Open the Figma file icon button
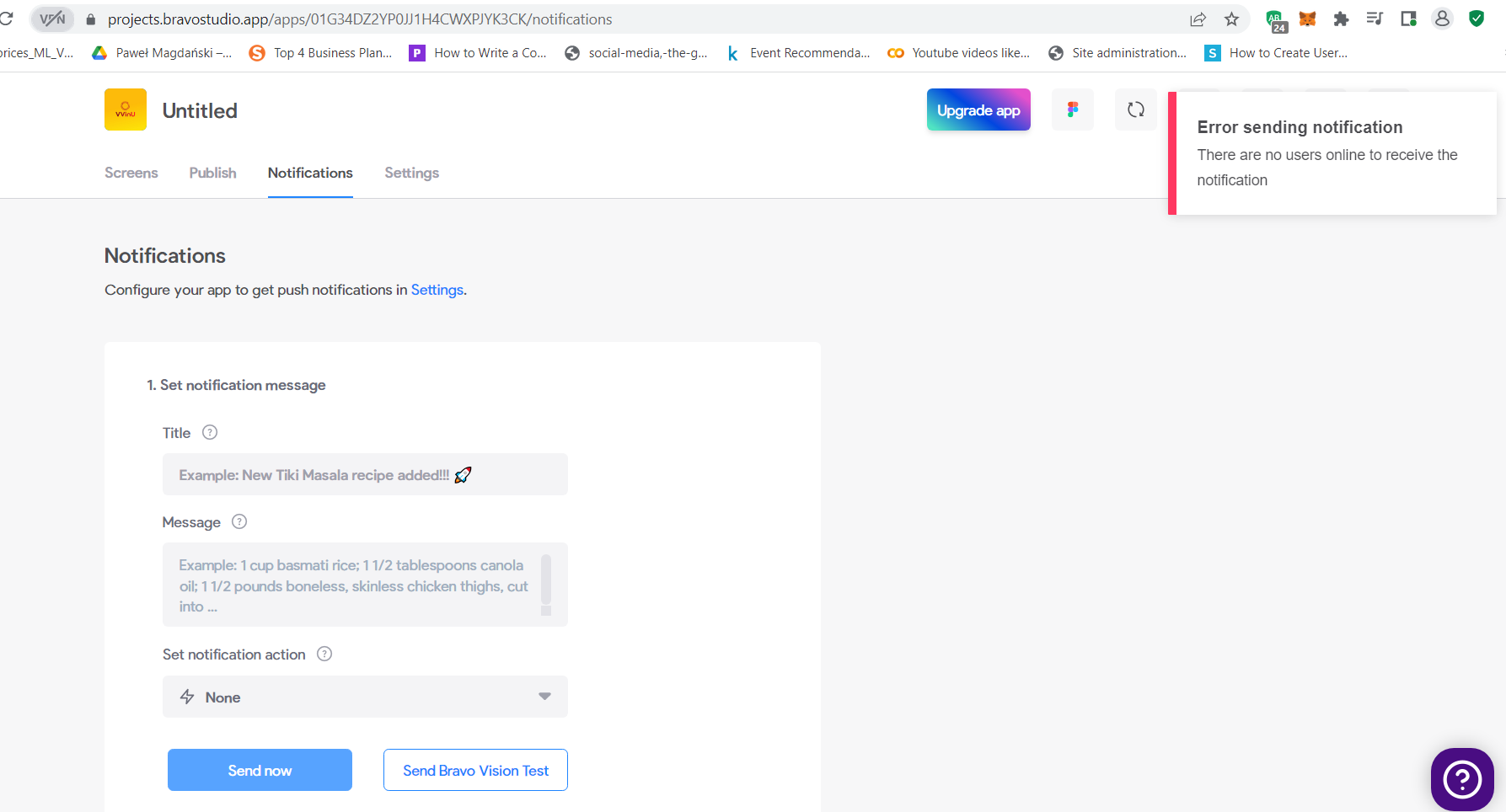The width and height of the screenshot is (1506, 812). point(1073,110)
